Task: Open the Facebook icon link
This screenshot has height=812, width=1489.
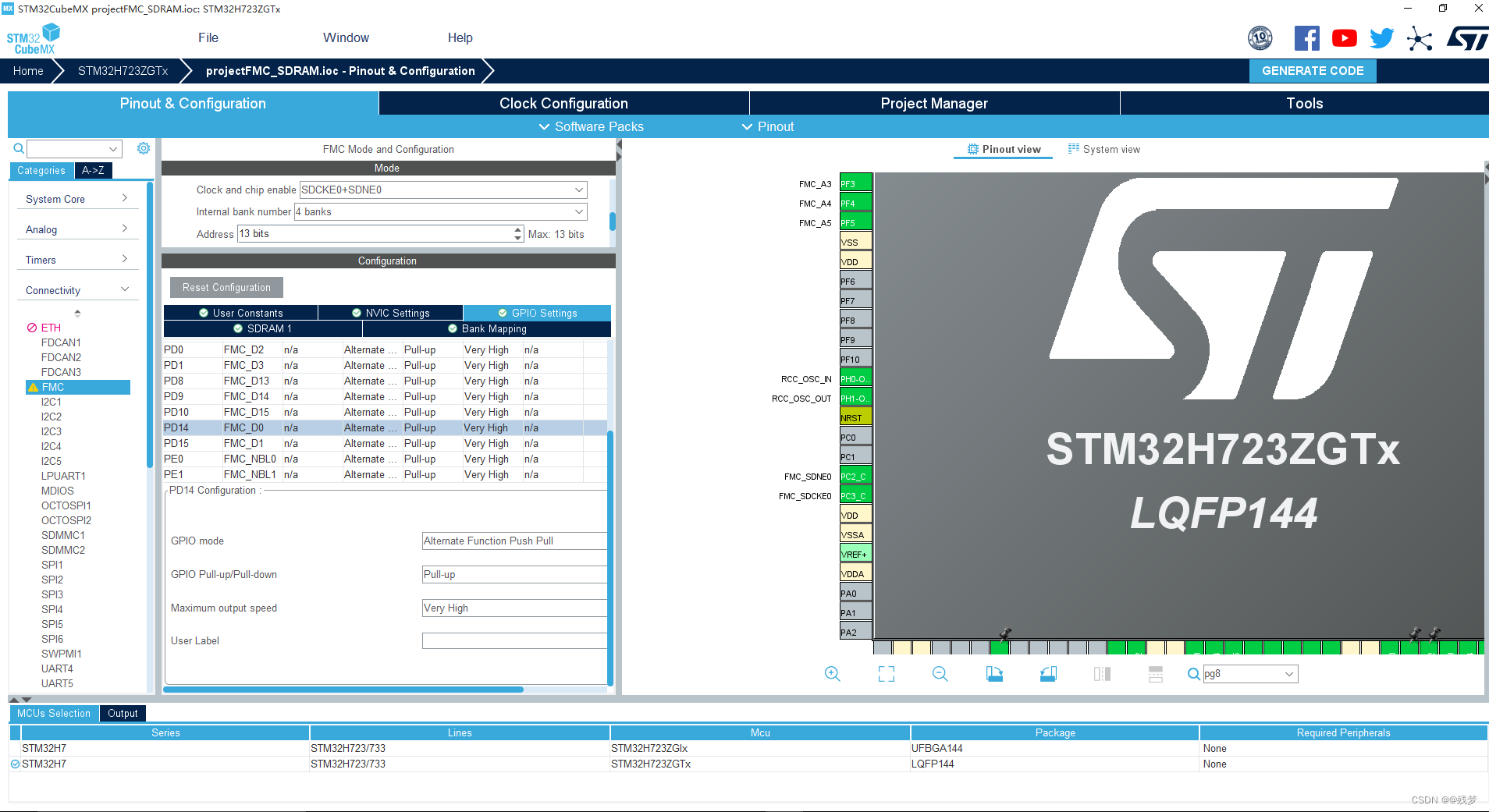Action: (1306, 38)
